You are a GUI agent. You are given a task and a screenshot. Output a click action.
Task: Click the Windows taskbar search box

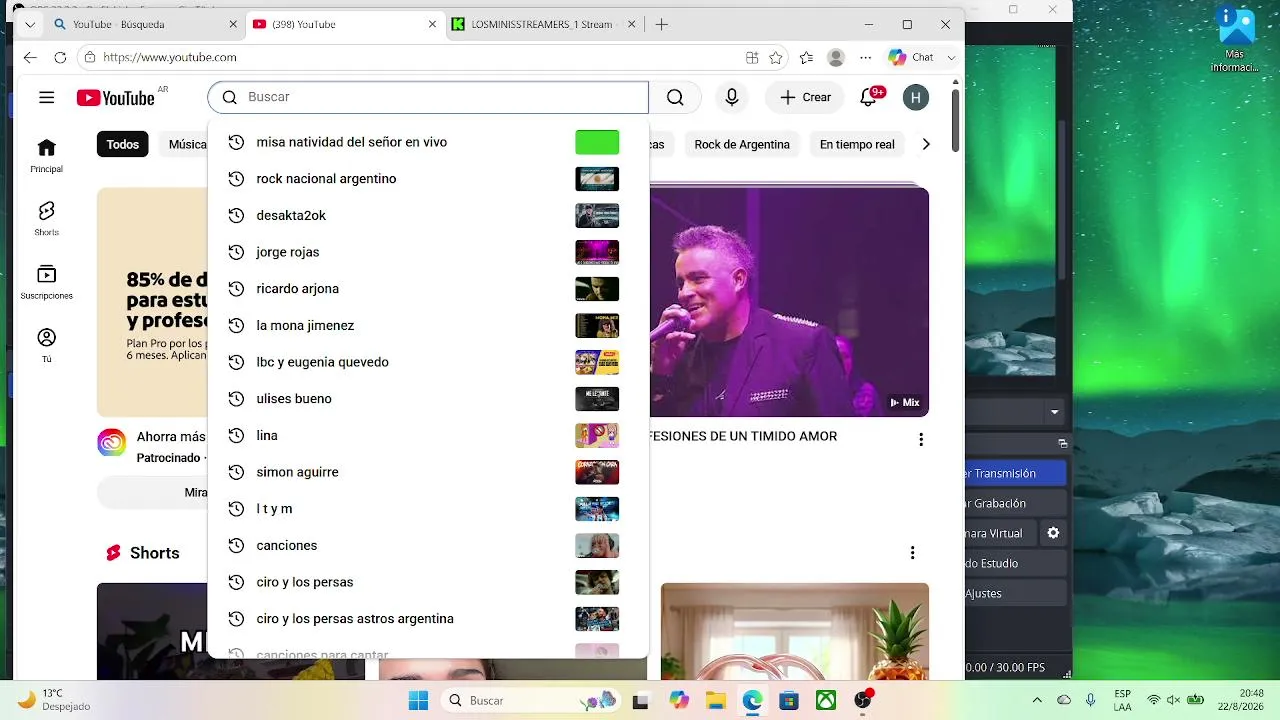click(530, 700)
